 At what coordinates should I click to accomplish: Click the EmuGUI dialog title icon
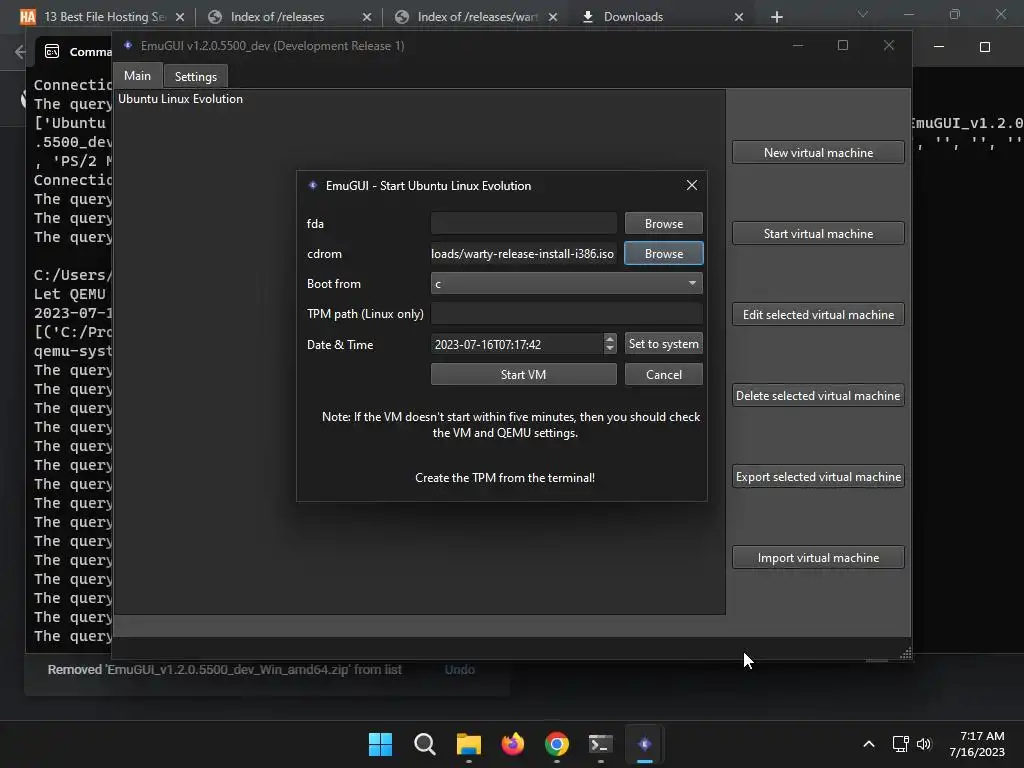point(313,185)
